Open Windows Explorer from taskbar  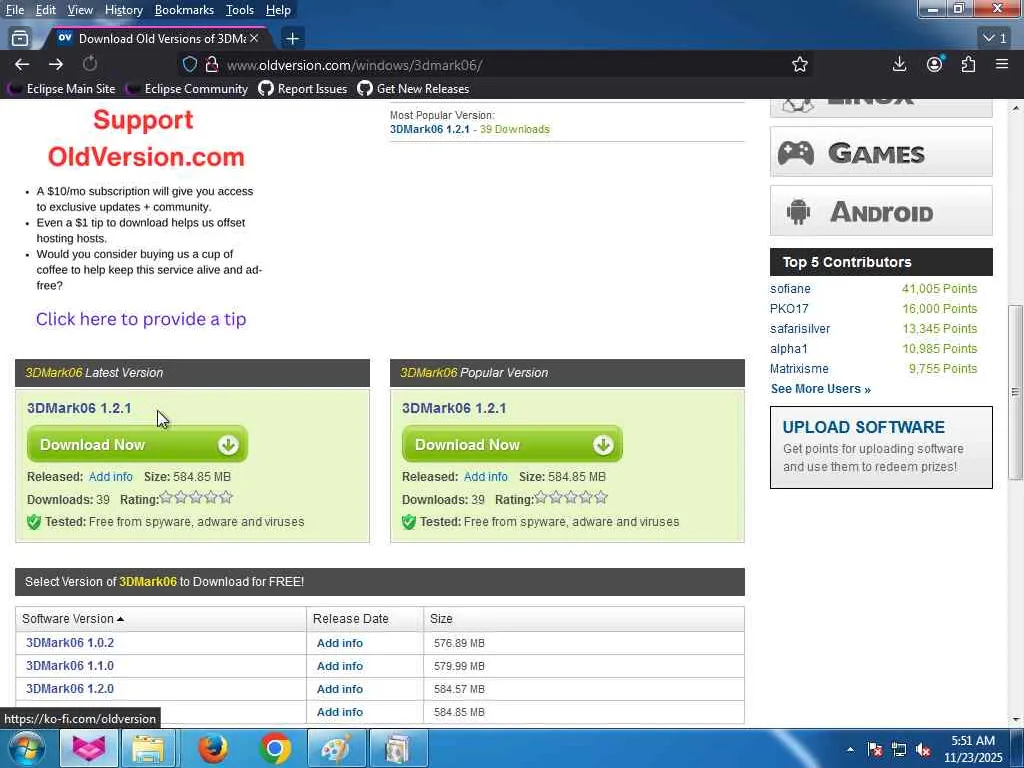pyautogui.click(x=148, y=748)
